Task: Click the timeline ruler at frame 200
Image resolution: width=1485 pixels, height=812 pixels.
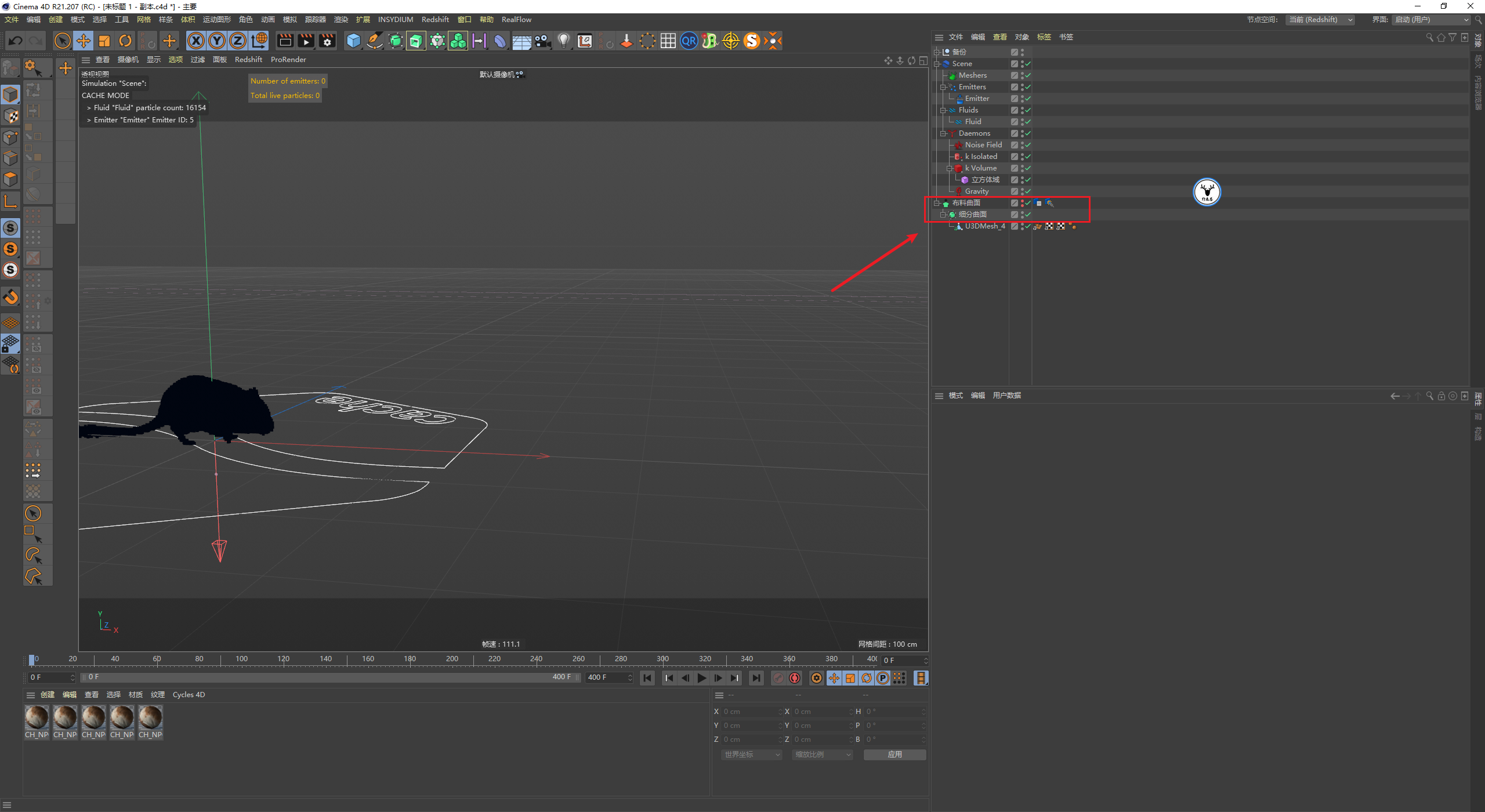Action: [x=452, y=659]
